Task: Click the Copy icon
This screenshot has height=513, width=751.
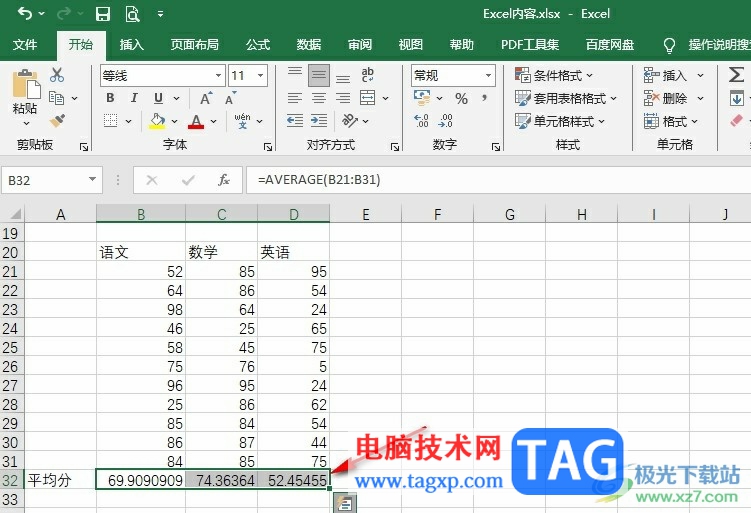Action: click(x=57, y=98)
